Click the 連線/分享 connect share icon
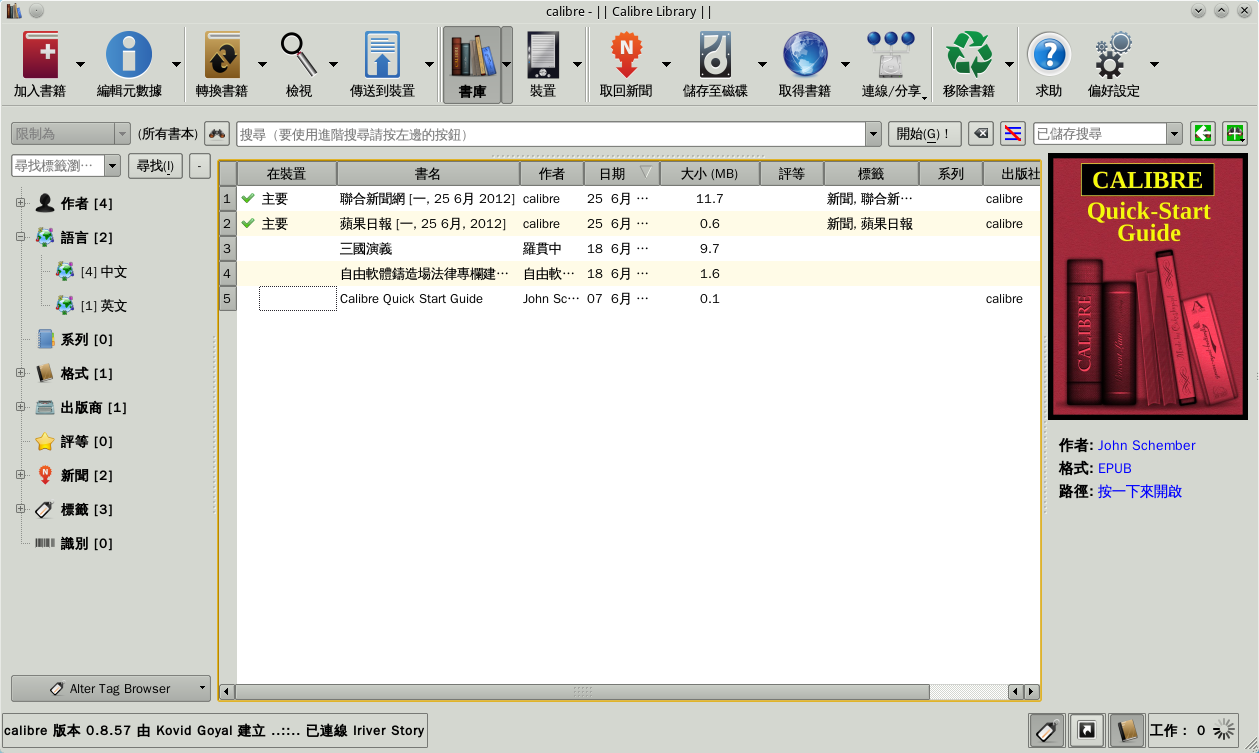1259x753 pixels. [890, 55]
